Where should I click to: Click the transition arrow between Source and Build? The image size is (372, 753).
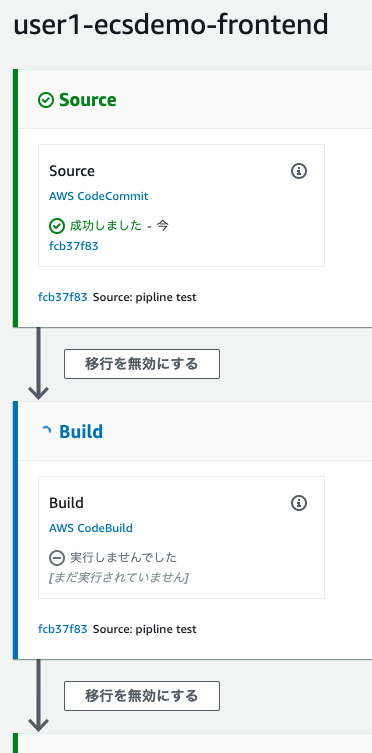38,364
